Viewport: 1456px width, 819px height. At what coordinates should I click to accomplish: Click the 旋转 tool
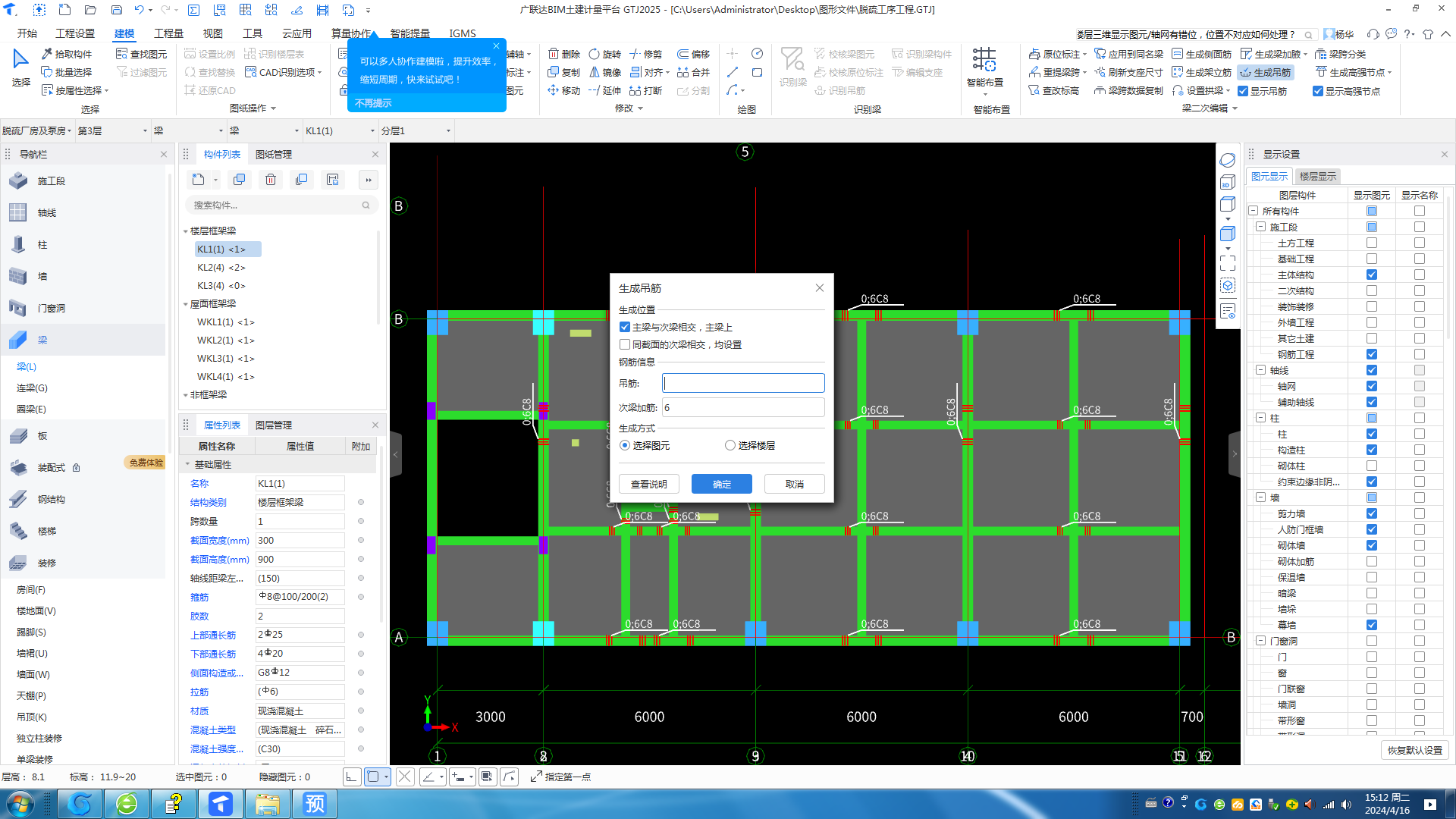pyautogui.click(x=605, y=54)
